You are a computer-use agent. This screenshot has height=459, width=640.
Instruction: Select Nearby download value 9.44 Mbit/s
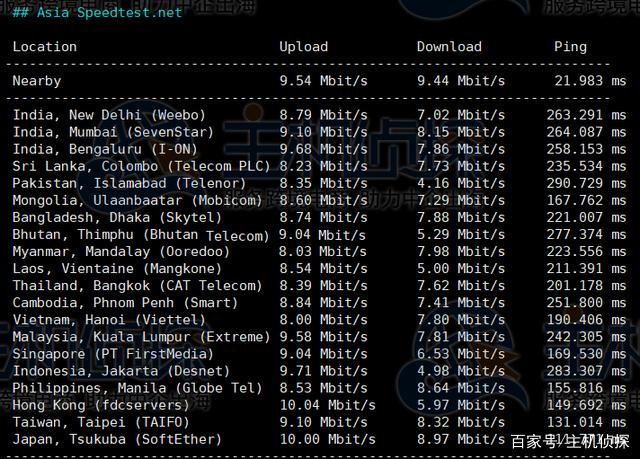click(x=461, y=81)
